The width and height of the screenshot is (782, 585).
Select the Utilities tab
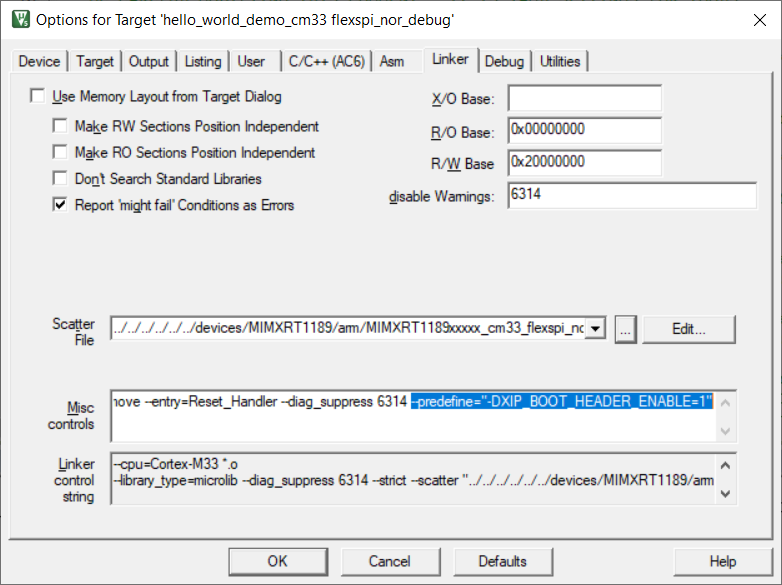tap(560, 61)
